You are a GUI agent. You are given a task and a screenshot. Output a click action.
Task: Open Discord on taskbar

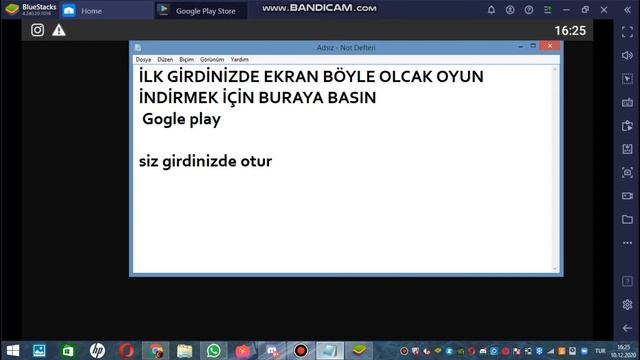[x=272, y=351]
